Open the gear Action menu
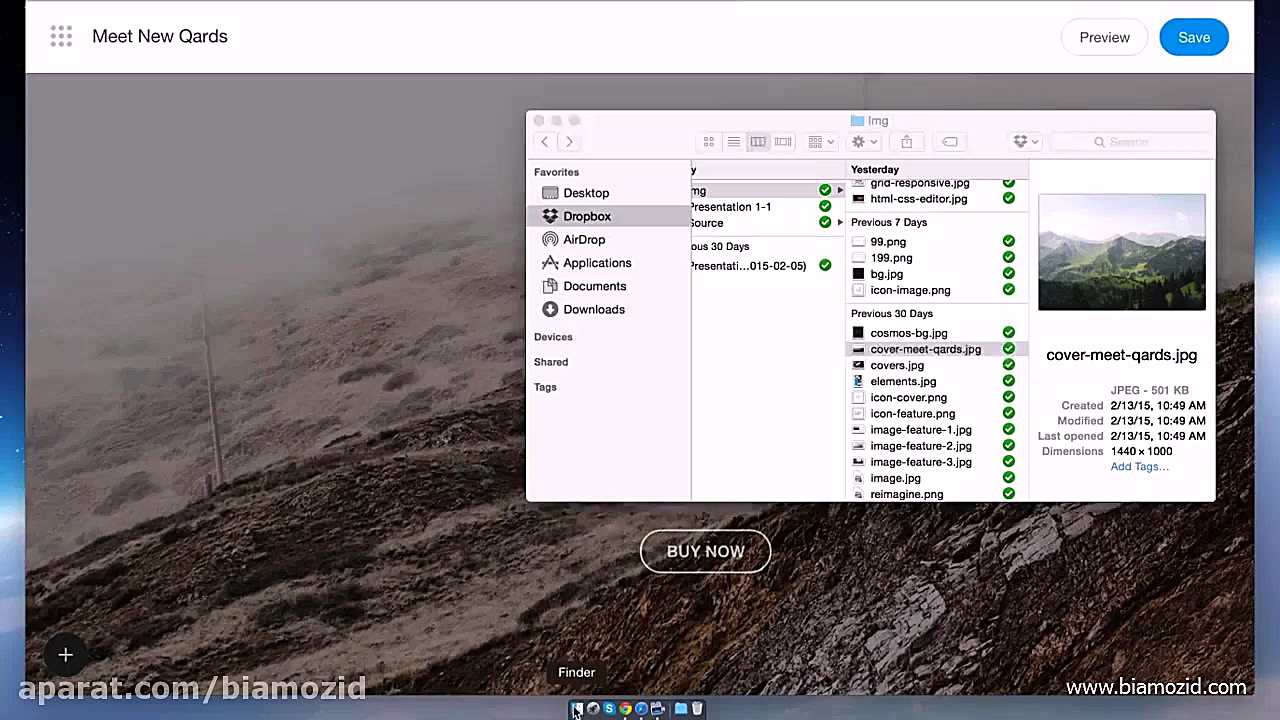 [863, 142]
